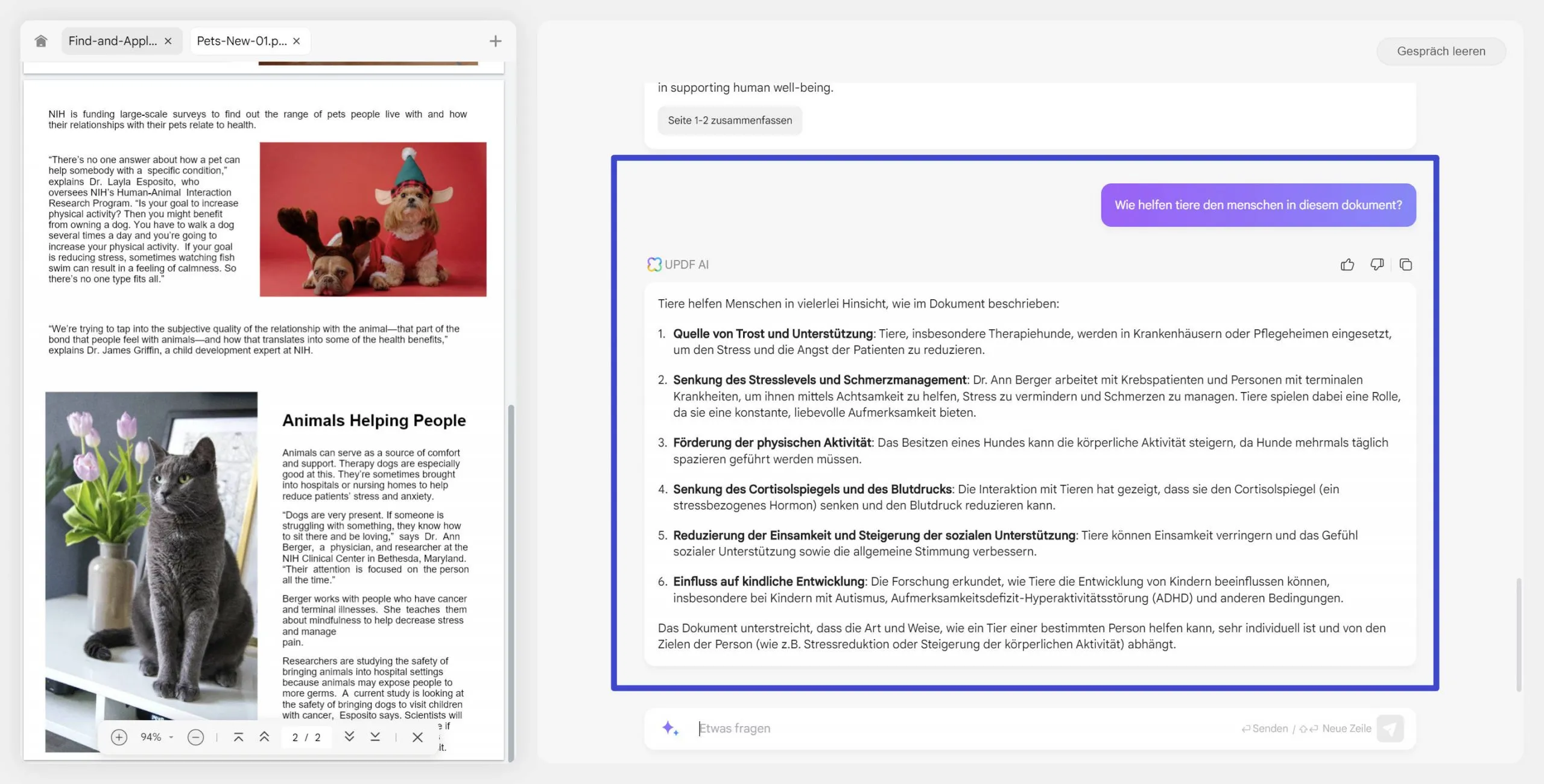1544x784 pixels.
Task: Go to next page arrow
Action: tap(349, 737)
